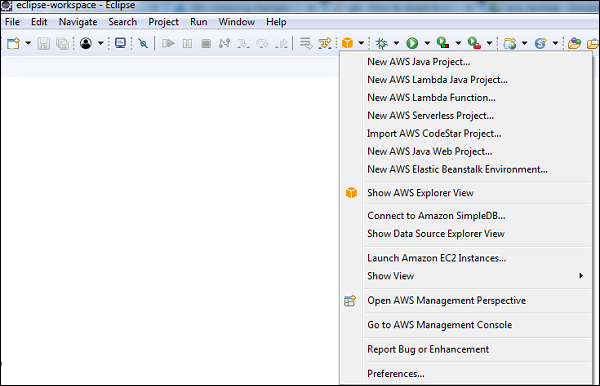Screen dimensions: 600x386
Task: Open the Help menu
Action: [x=276, y=22]
